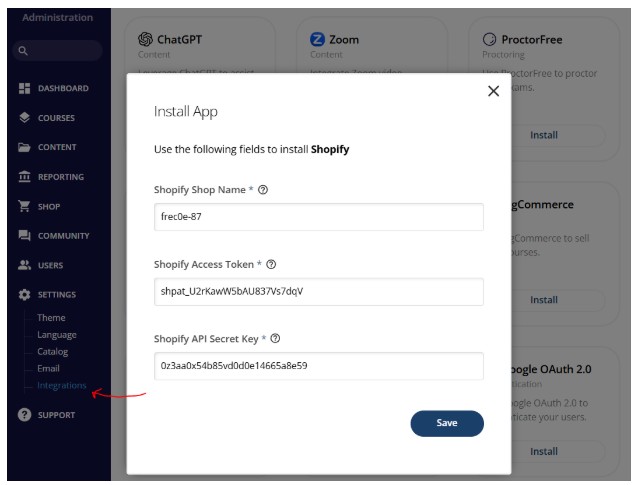This screenshot has height=485, width=638.
Task: Open help for Shopify Shop Name
Action: (263, 190)
